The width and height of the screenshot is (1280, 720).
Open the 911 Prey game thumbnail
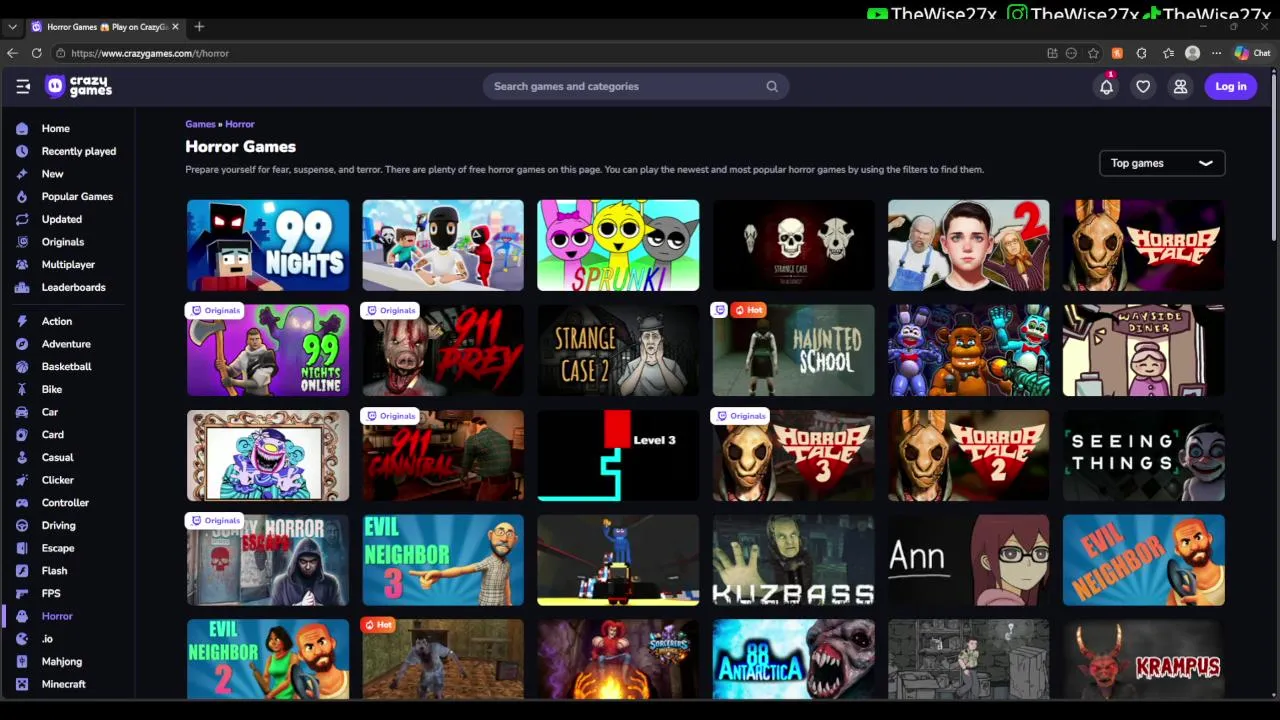(443, 350)
